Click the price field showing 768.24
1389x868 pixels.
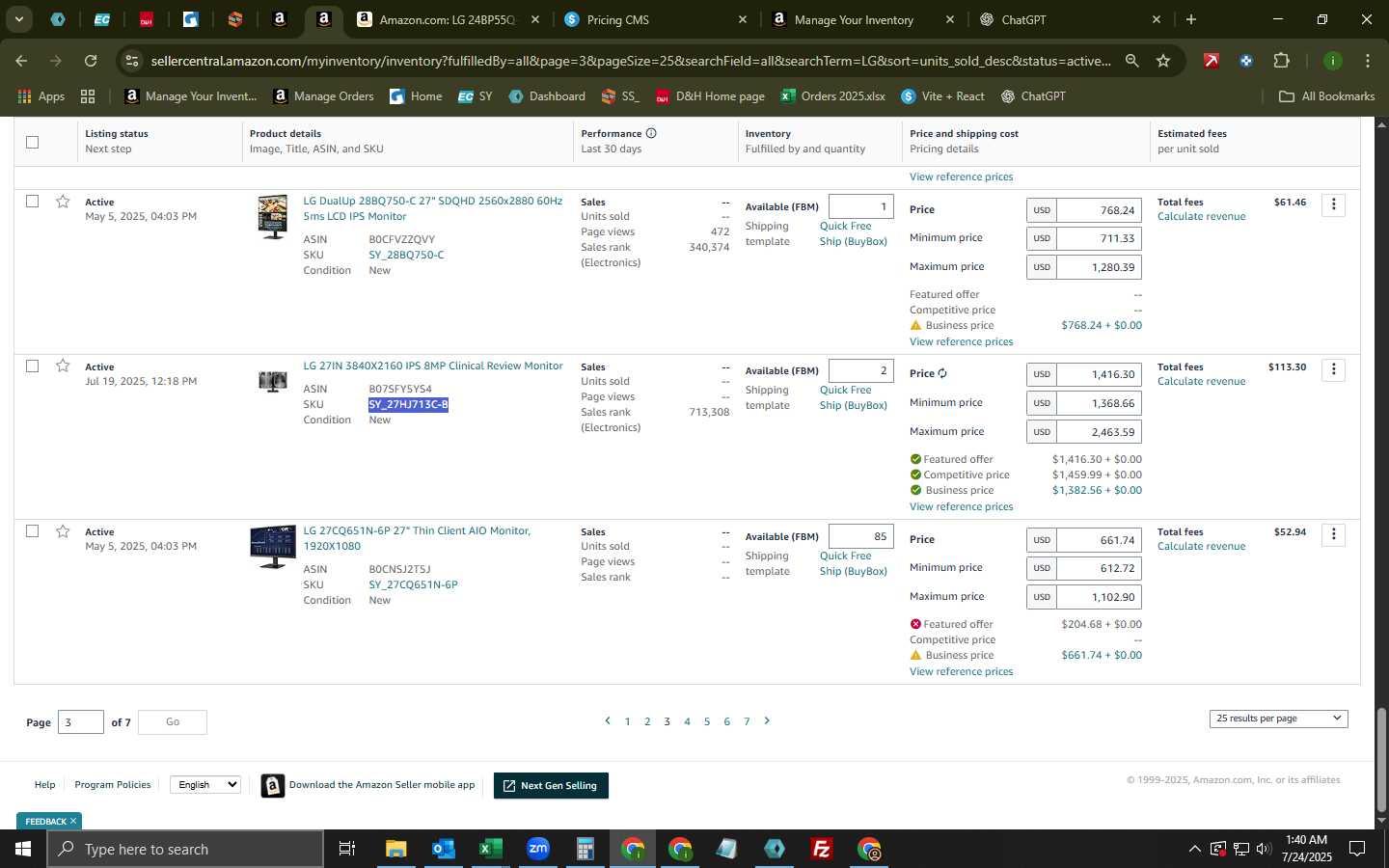tap(1099, 210)
